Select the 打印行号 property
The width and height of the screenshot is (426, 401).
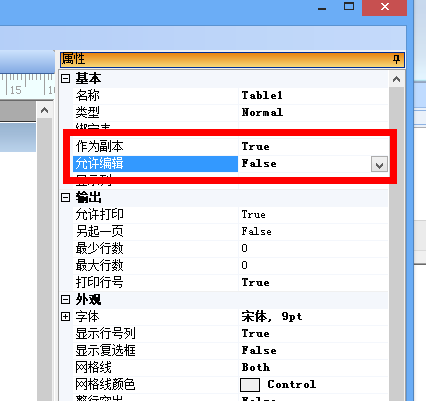click(x=99, y=282)
